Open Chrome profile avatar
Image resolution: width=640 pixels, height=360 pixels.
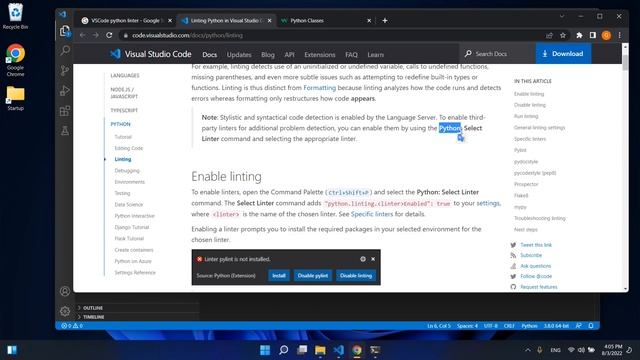606,36
